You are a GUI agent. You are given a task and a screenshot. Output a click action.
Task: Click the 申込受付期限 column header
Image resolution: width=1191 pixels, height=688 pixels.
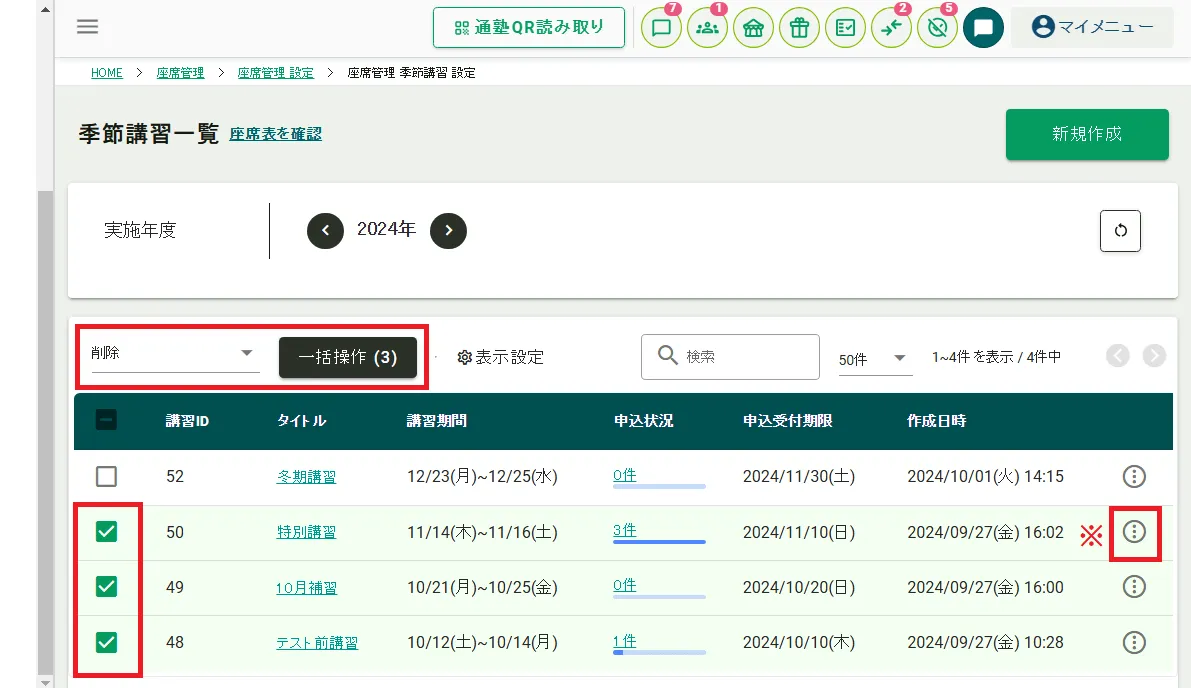point(788,421)
